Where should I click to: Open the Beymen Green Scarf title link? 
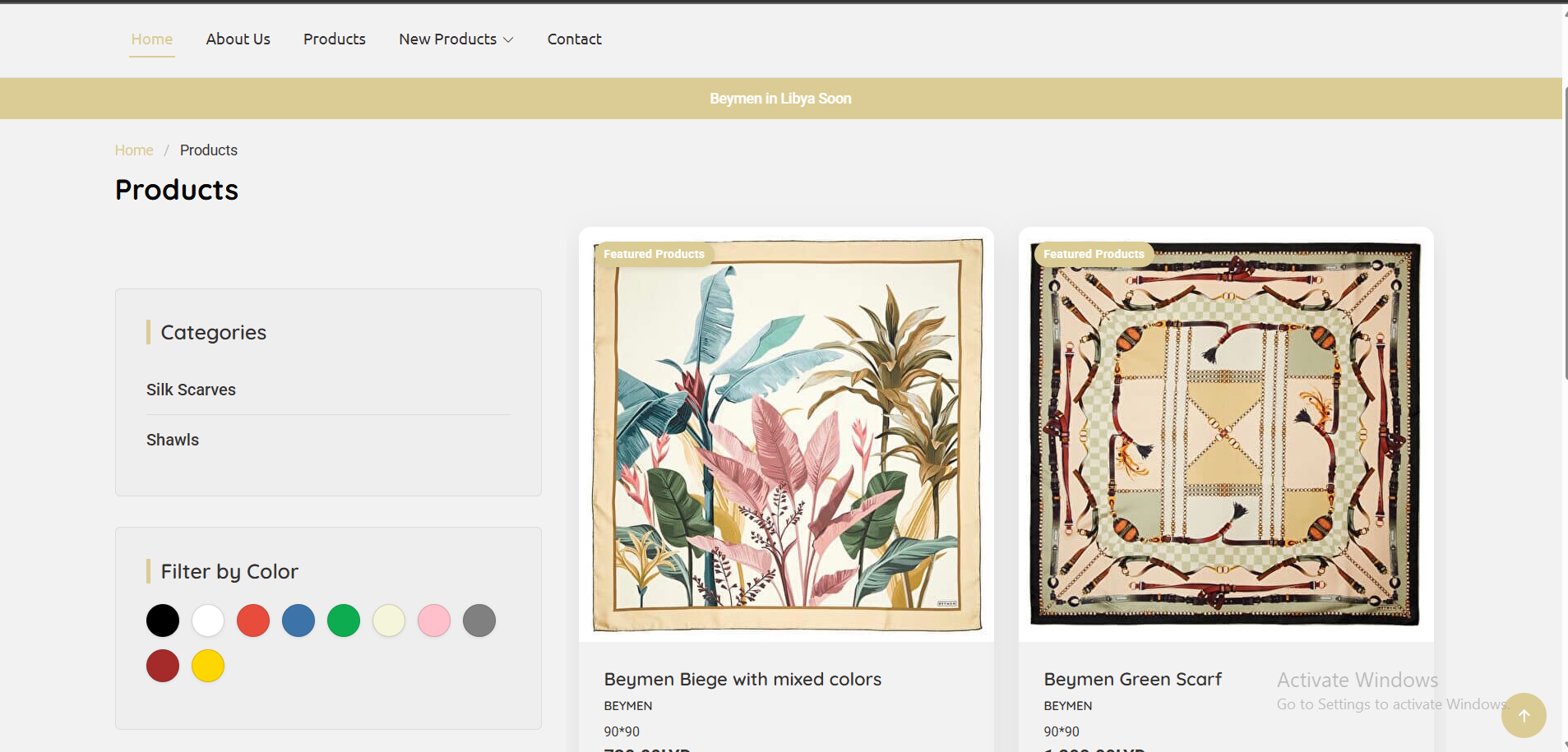pos(1132,680)
